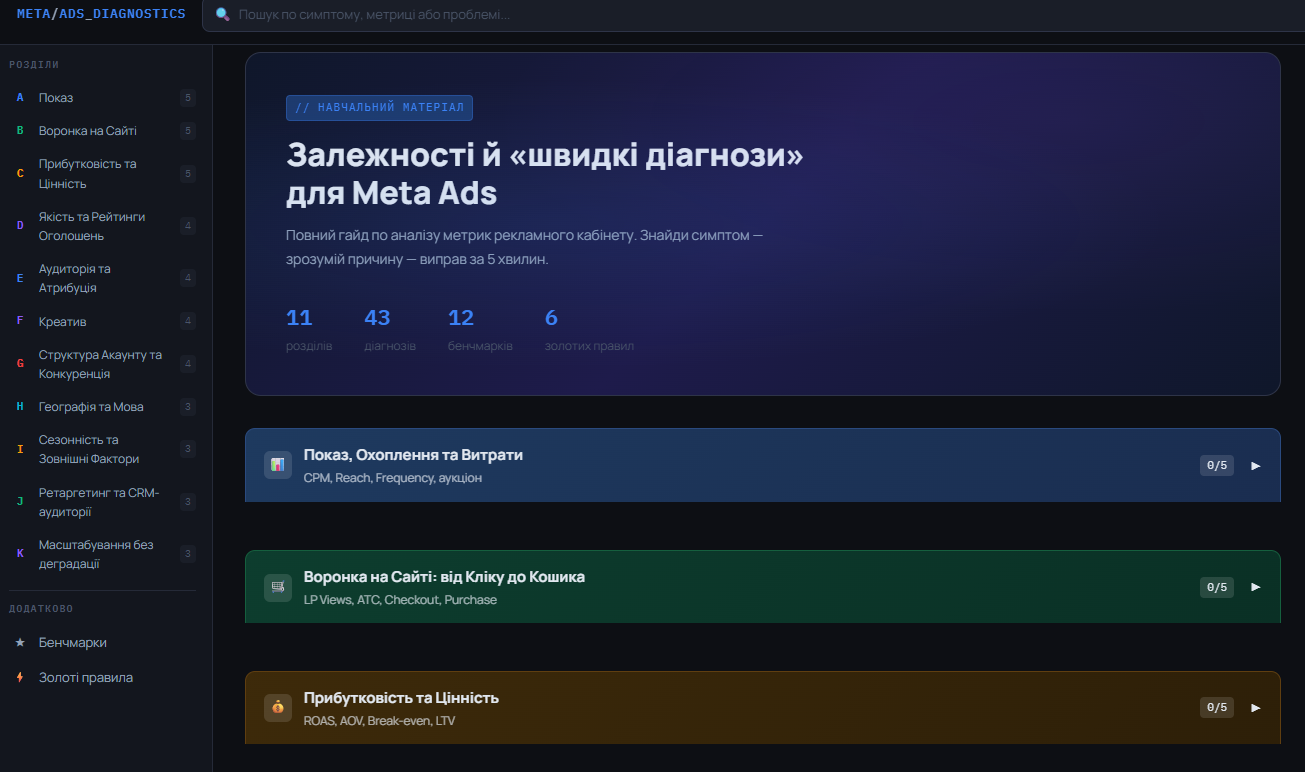Image resolution: width=1305 pixels, height=772 pixels.
Task: Click title Показ, Охоплення та Витрати
Action: [x=413, y=455]
